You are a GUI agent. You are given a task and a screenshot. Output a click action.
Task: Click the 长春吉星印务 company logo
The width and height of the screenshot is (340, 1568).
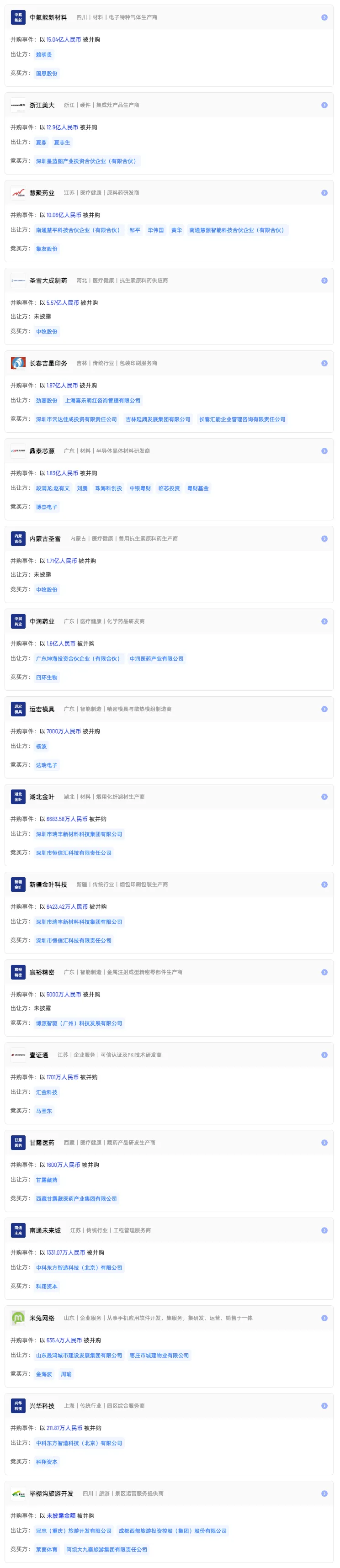coord(18,363)
